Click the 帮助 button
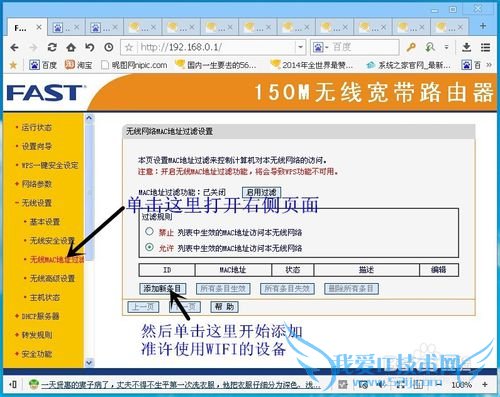Viewport: 500px width, 397px height. click(x=225, y=307)
